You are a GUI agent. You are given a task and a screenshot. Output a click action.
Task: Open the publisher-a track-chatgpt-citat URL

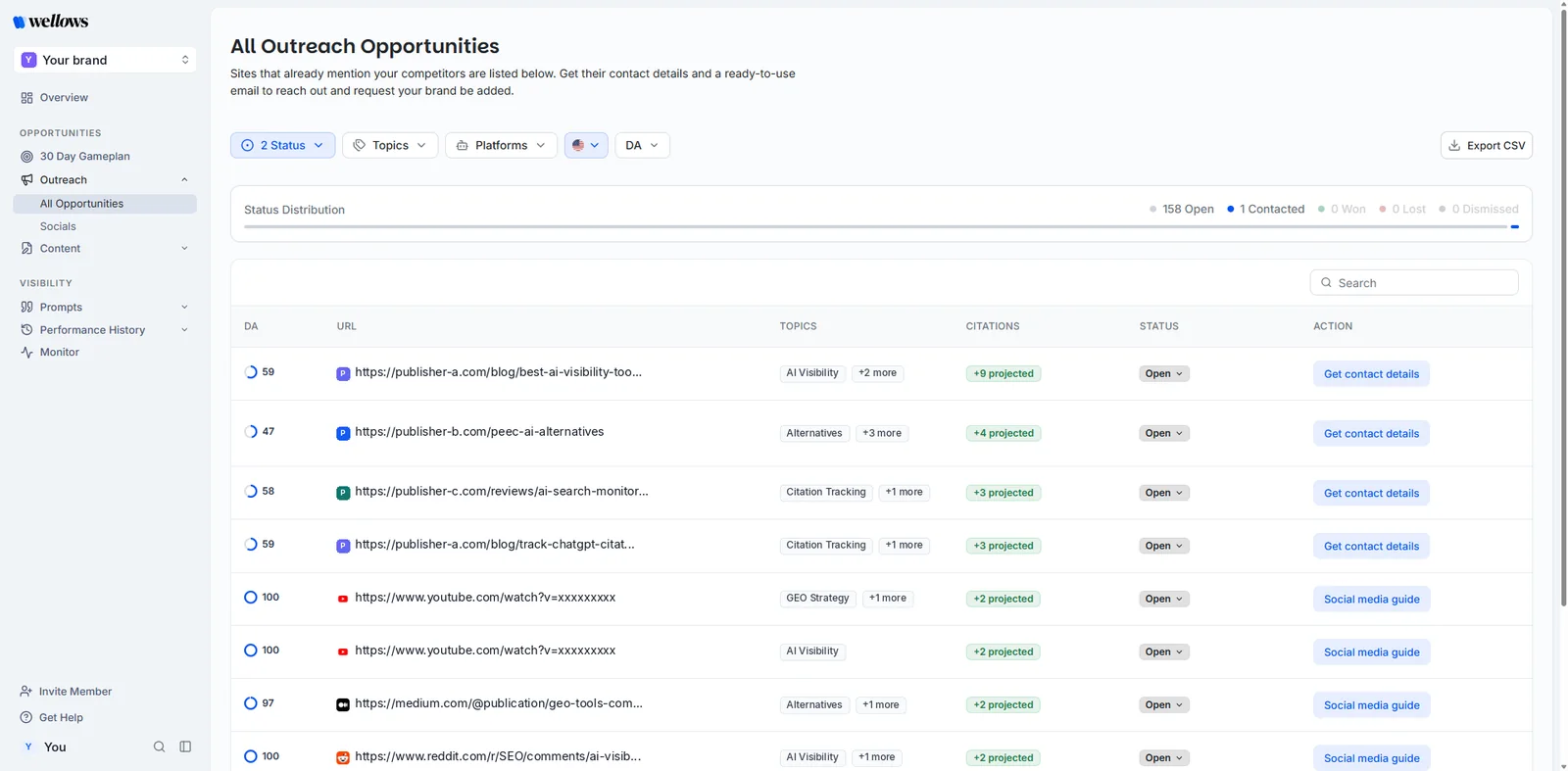[x=495, y=545]
